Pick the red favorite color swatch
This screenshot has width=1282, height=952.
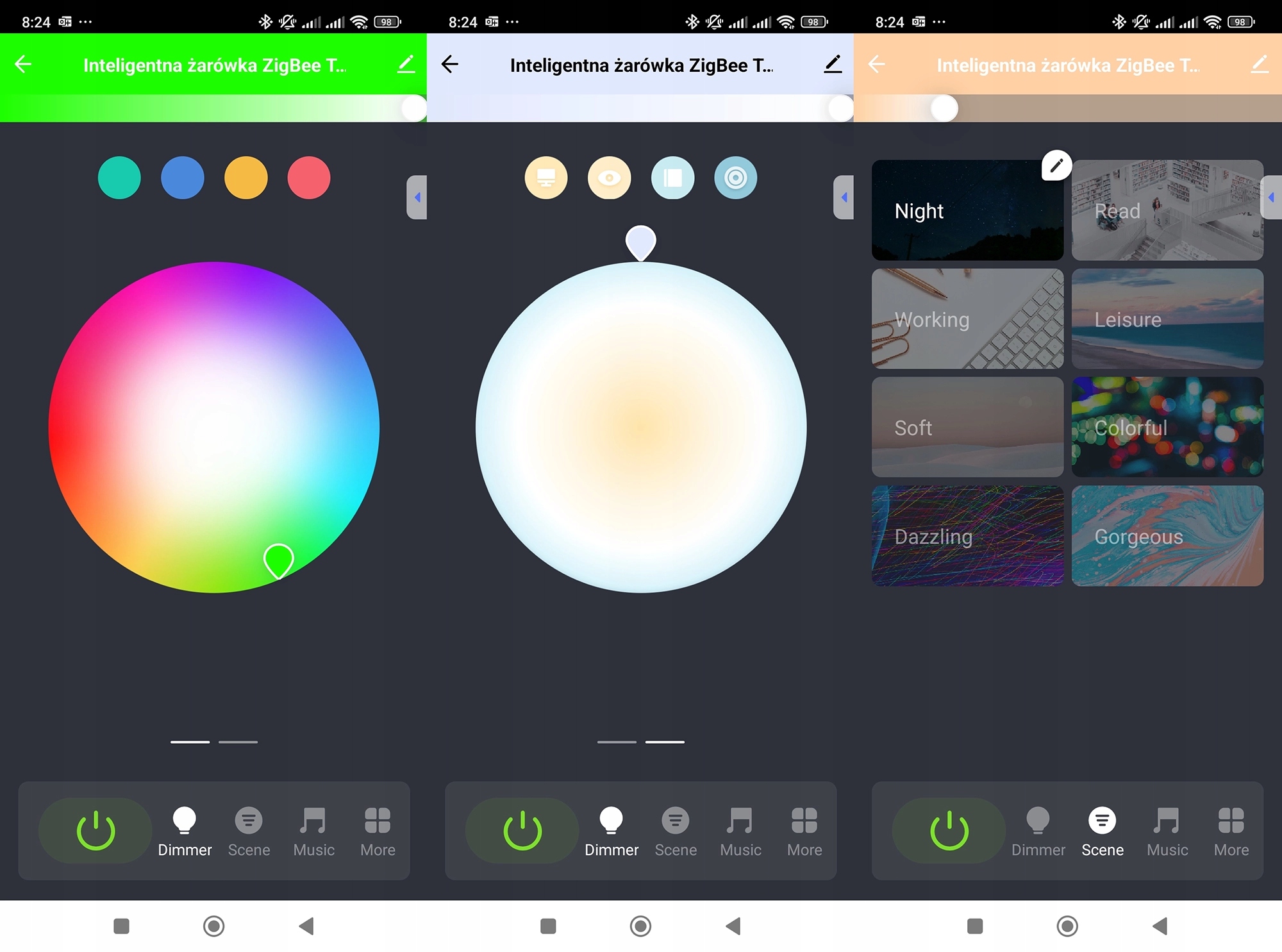click(x=309, y=178)
